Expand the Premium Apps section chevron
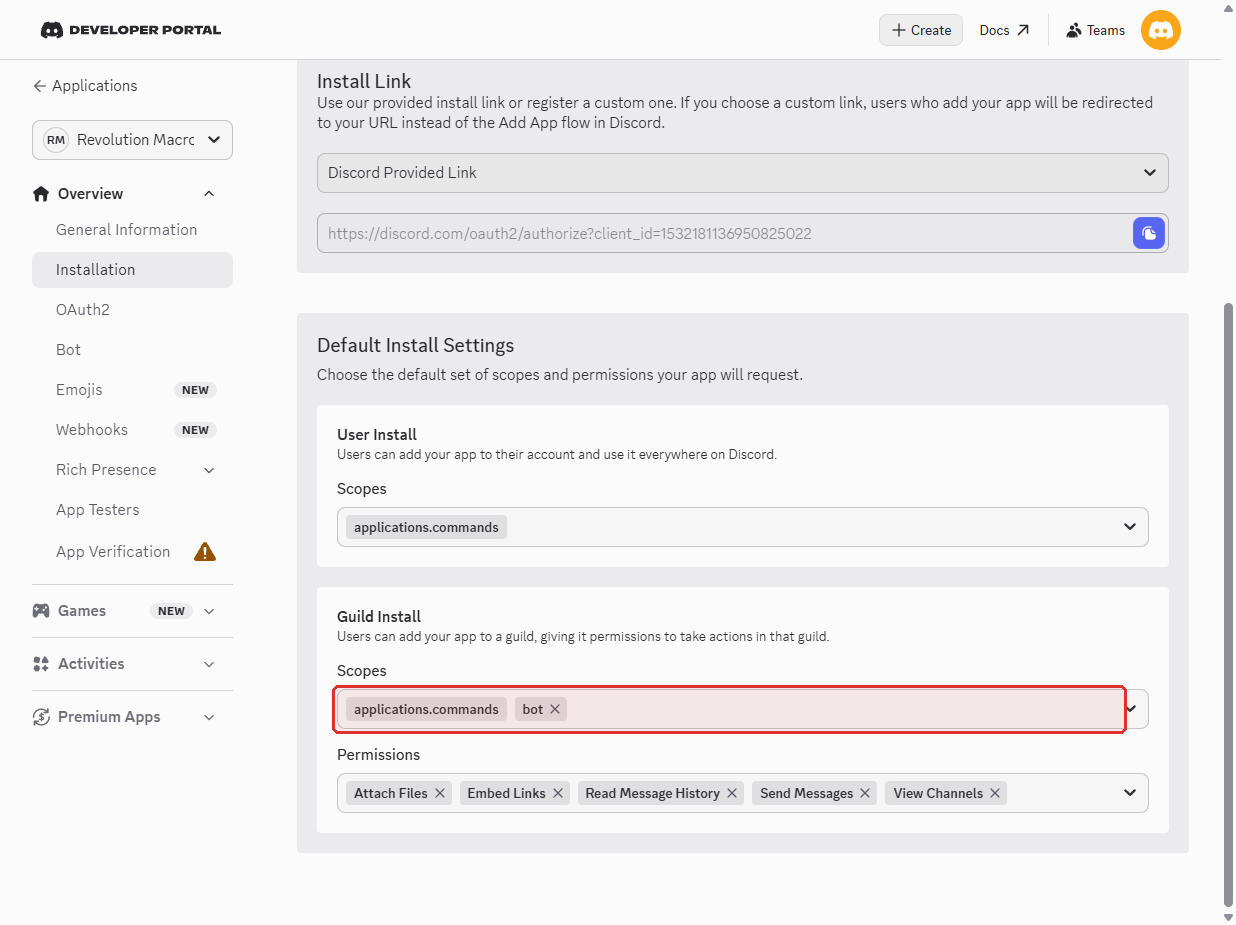Screen dimensions: 1236x925 coord(209,717)
